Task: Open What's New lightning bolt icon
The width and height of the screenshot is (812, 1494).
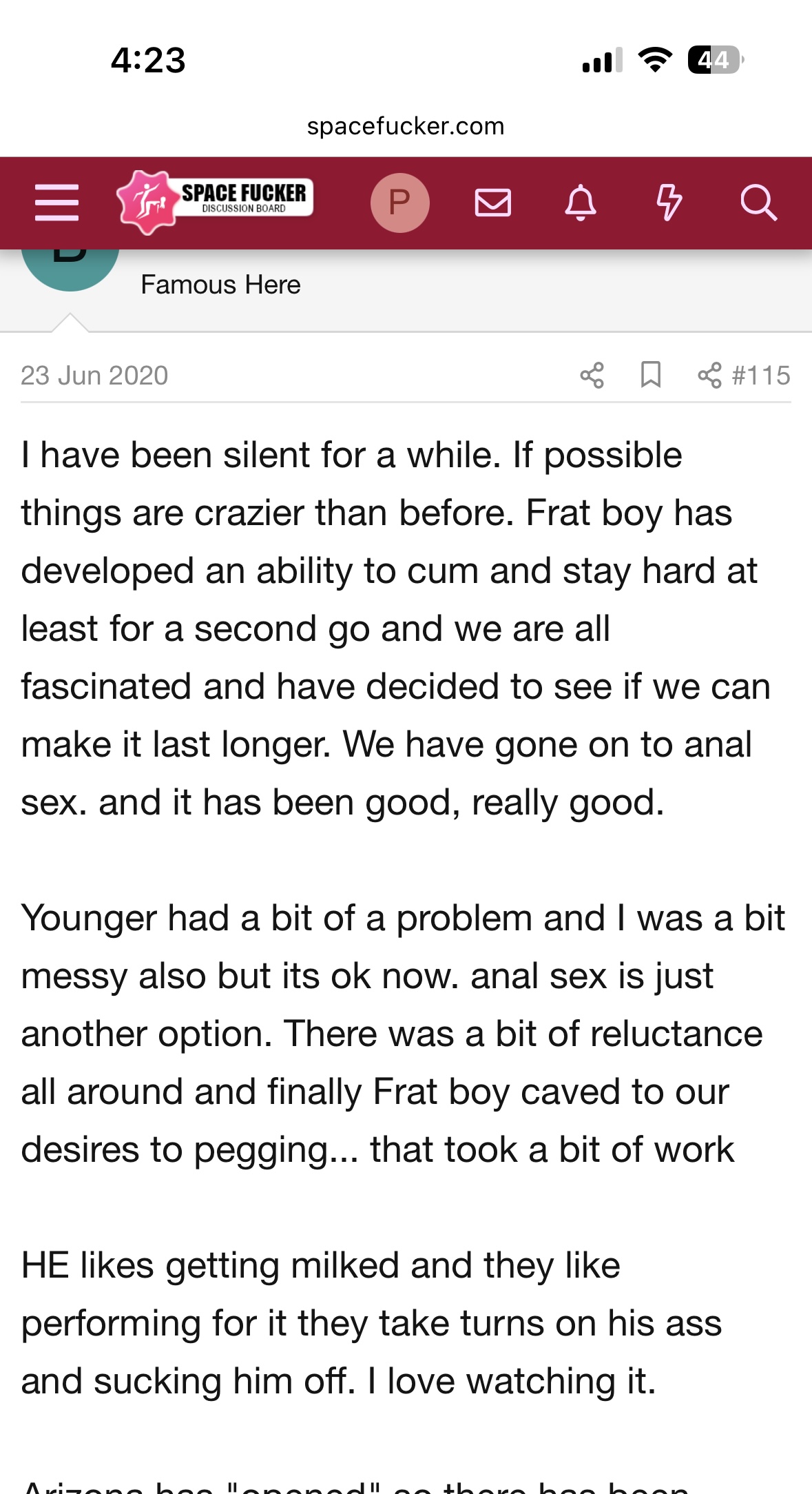Action: (668, 203)
